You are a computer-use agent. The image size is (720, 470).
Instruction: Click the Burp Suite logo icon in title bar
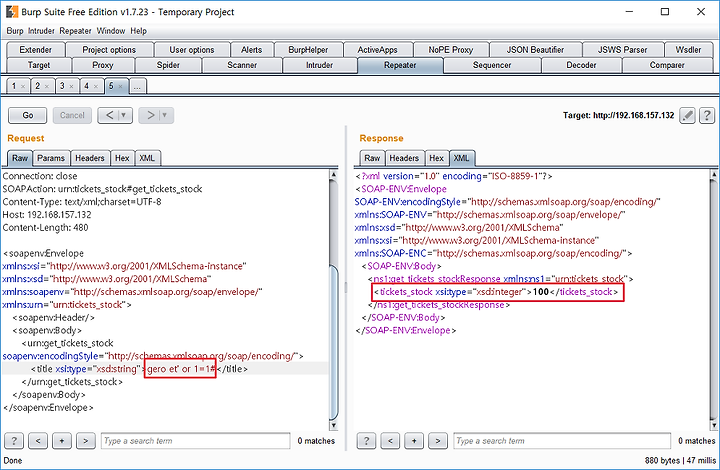12,11
